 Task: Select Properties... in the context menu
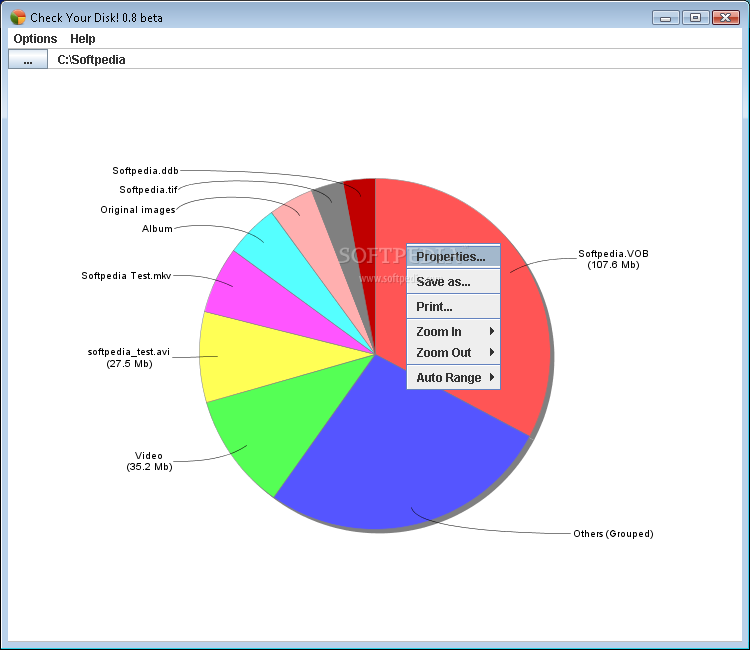453,256
